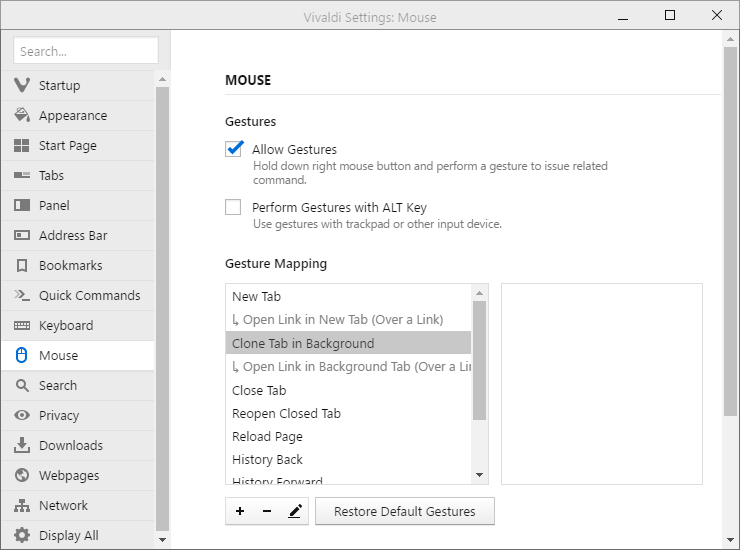
Task: Open Quick Commands settings label
Action: point(90,296)
